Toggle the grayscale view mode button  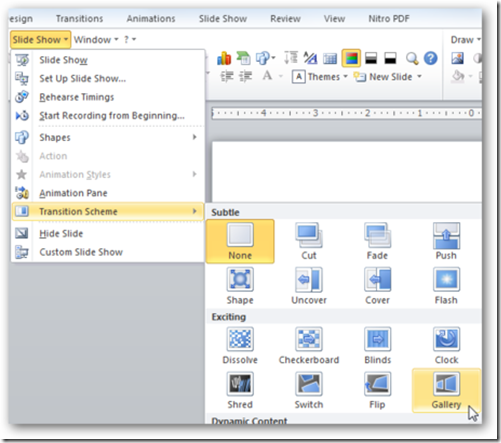(x=371, y=58)
